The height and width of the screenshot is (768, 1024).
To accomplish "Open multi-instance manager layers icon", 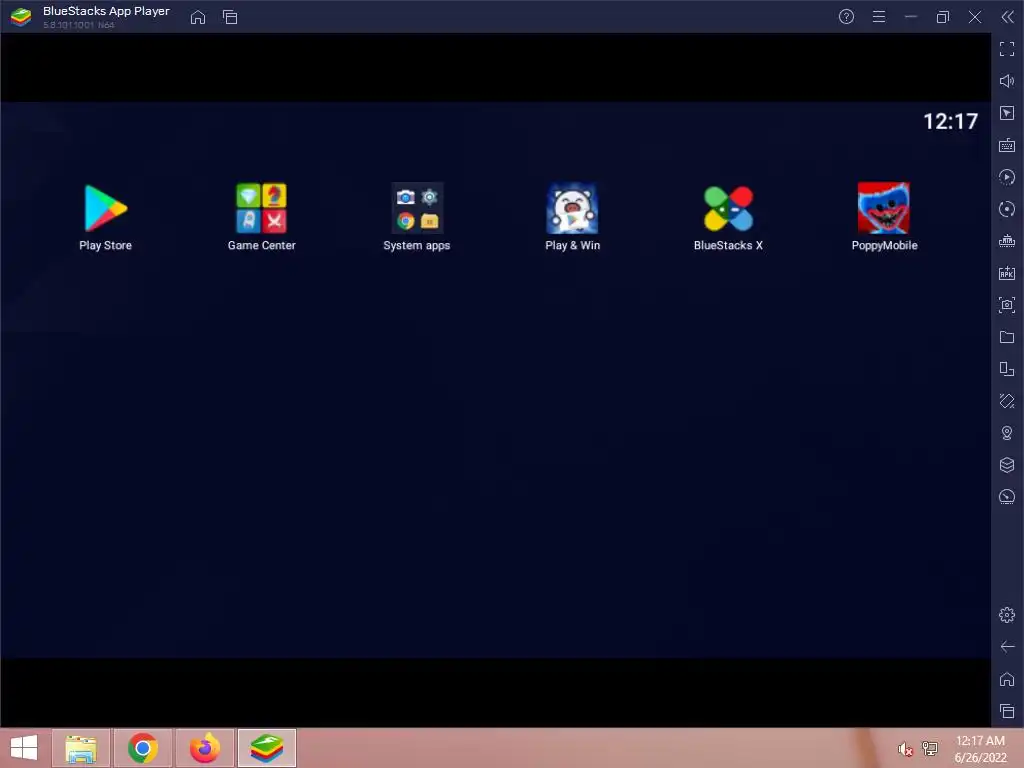I will (1007, 465).
